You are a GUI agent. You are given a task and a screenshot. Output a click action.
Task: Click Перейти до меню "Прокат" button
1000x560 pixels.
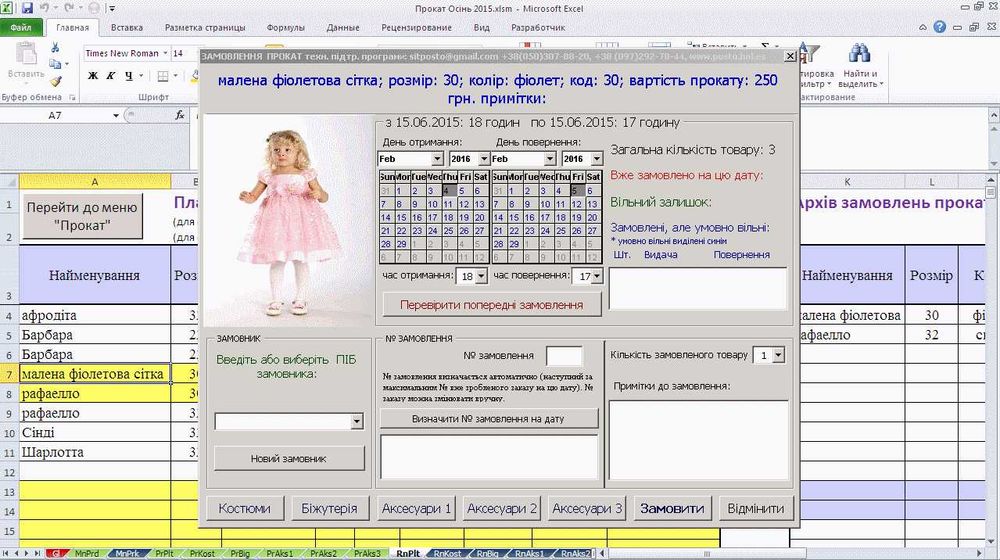[82, 216]
